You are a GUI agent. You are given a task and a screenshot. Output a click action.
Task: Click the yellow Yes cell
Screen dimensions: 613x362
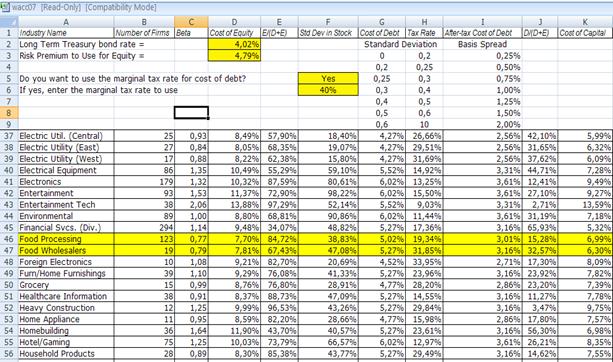click(x=328, y=79)
